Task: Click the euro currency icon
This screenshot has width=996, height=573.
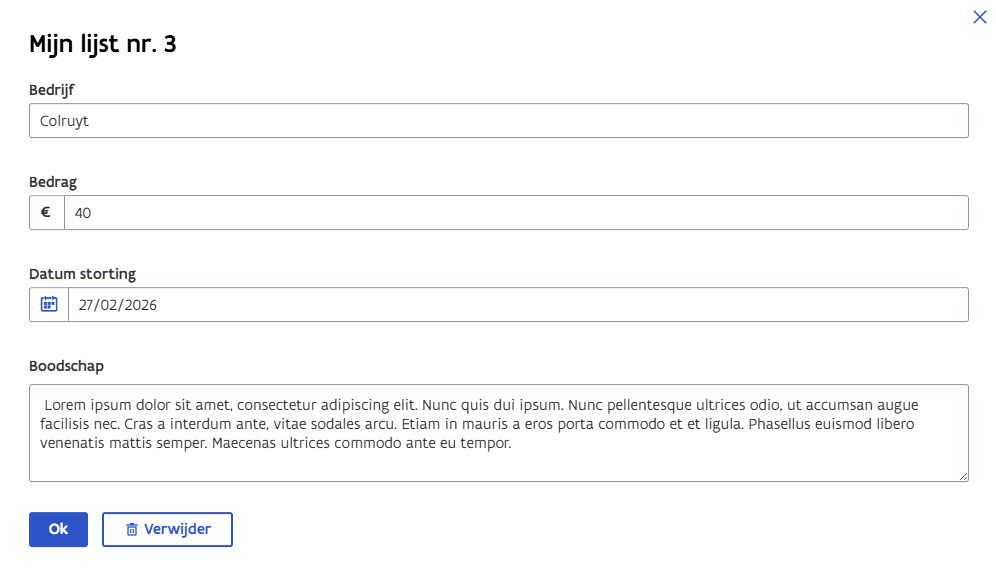Action: click(46, 212)
